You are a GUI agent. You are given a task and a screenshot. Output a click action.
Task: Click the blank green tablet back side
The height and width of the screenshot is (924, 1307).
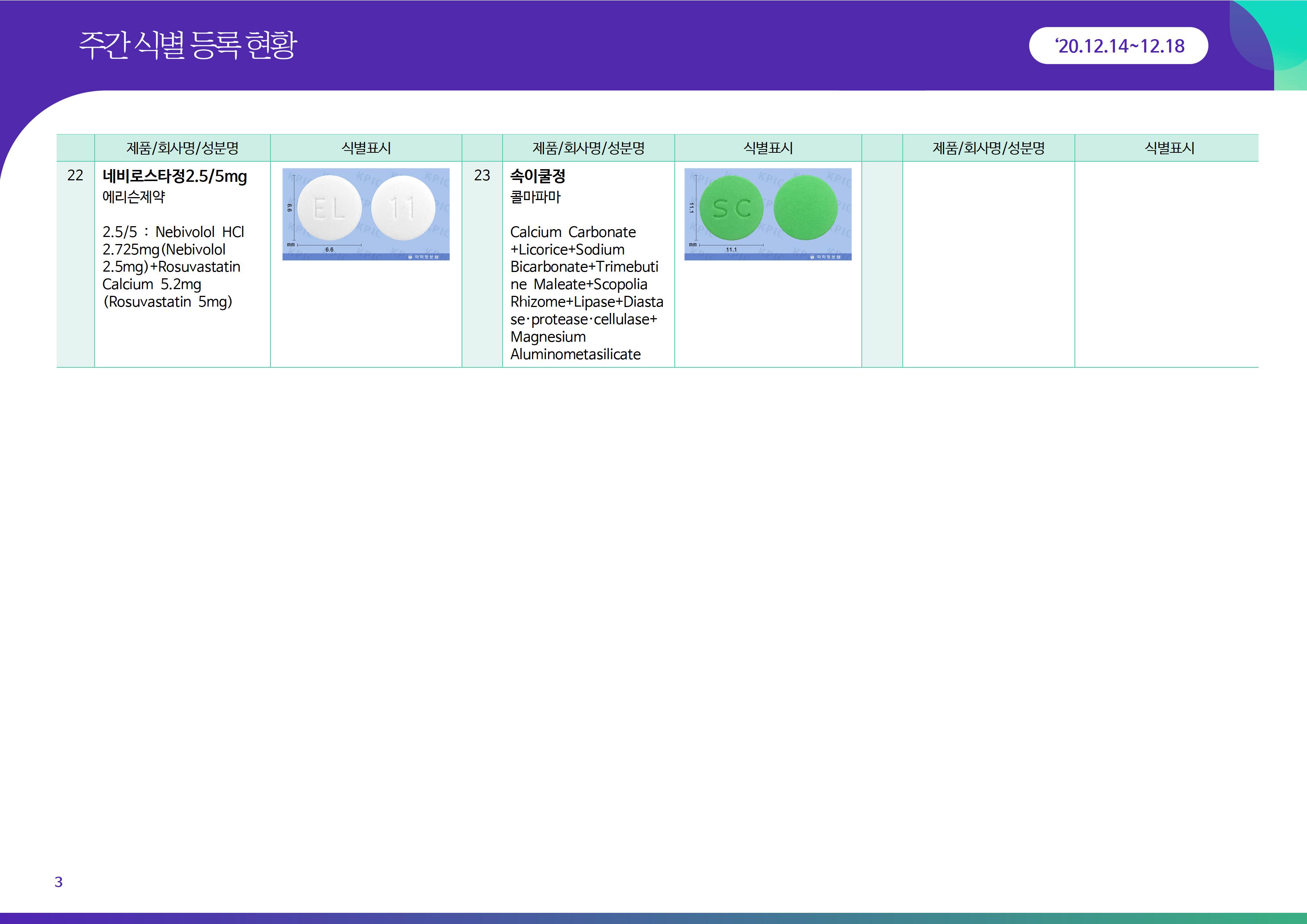806,208
